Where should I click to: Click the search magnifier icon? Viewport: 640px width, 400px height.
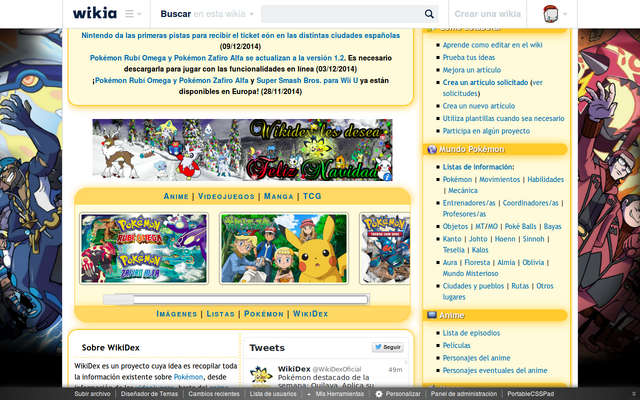click(x=429, y=14)
